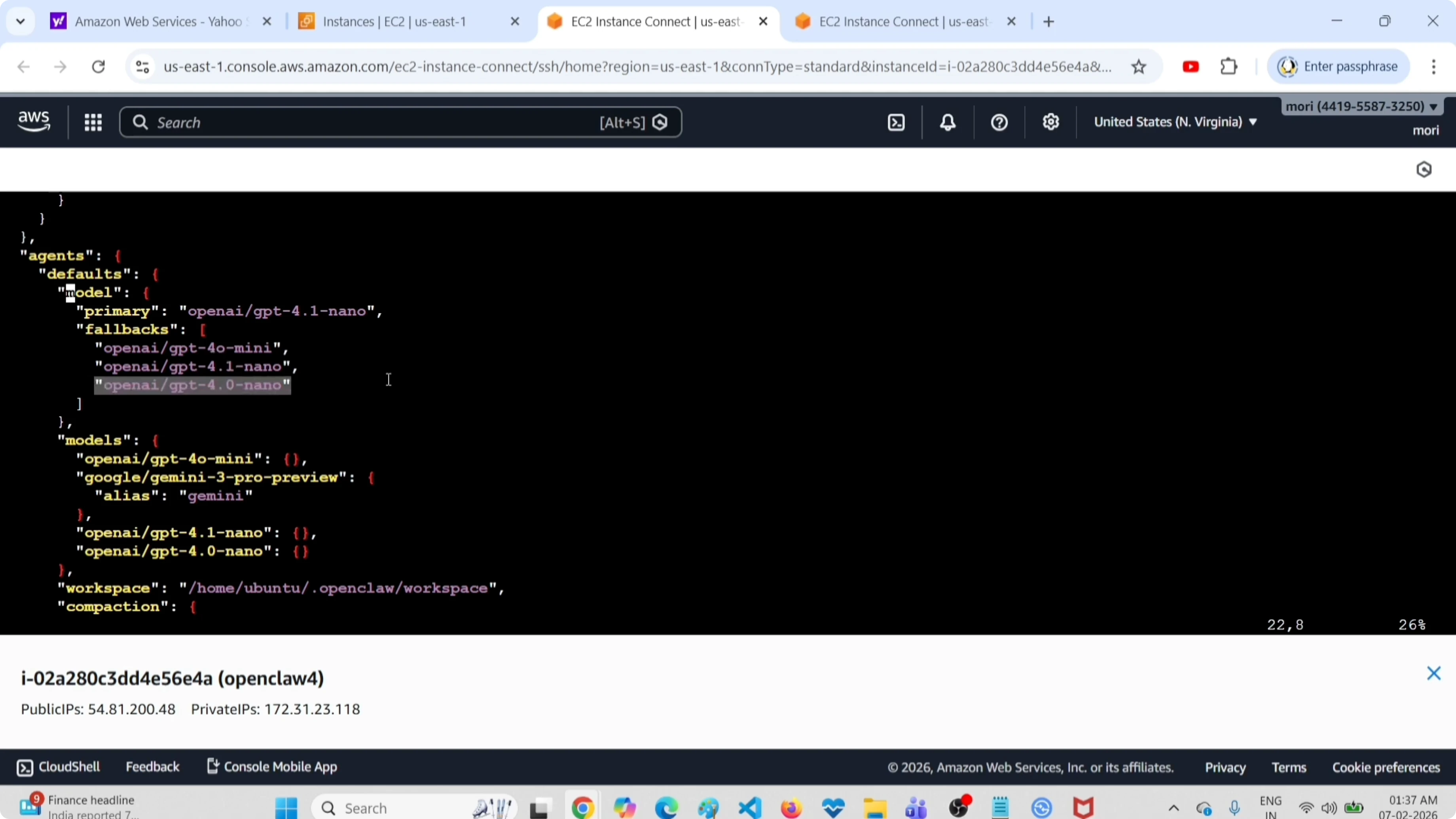Click the YouTube extension icon
The image size is (1456, 819).
pyautogui.click(x=1191, y=67)
